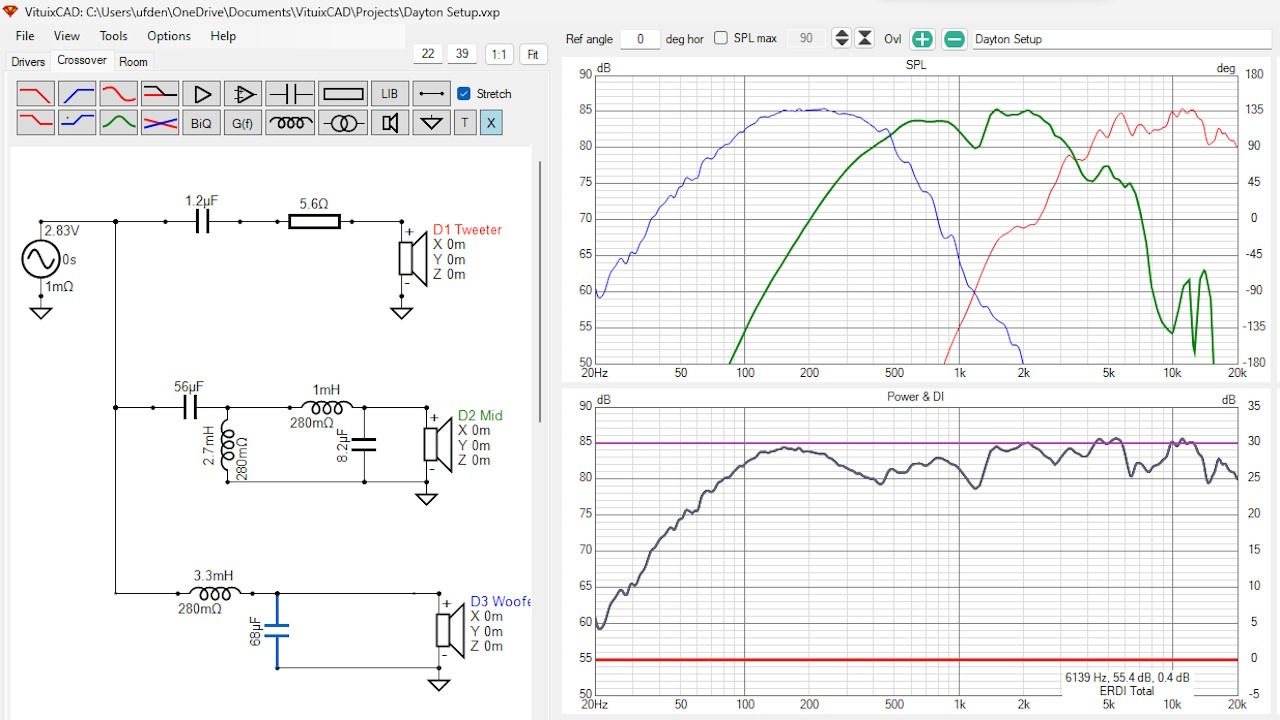Enable the SPL max checkbox

(721, 38)
